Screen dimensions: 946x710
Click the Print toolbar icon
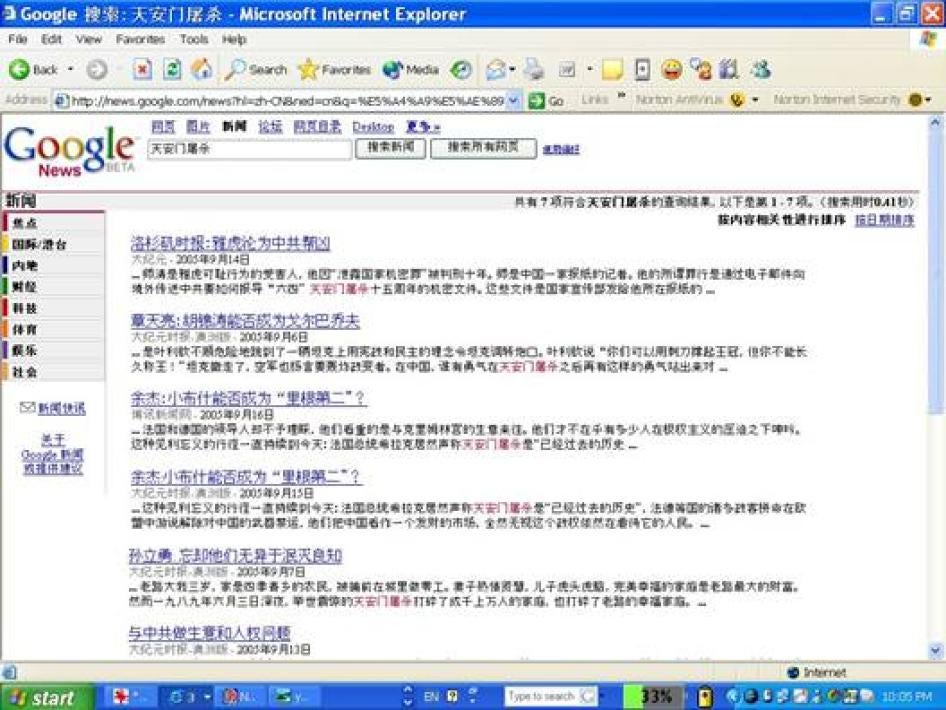click(x=535, y=70)
